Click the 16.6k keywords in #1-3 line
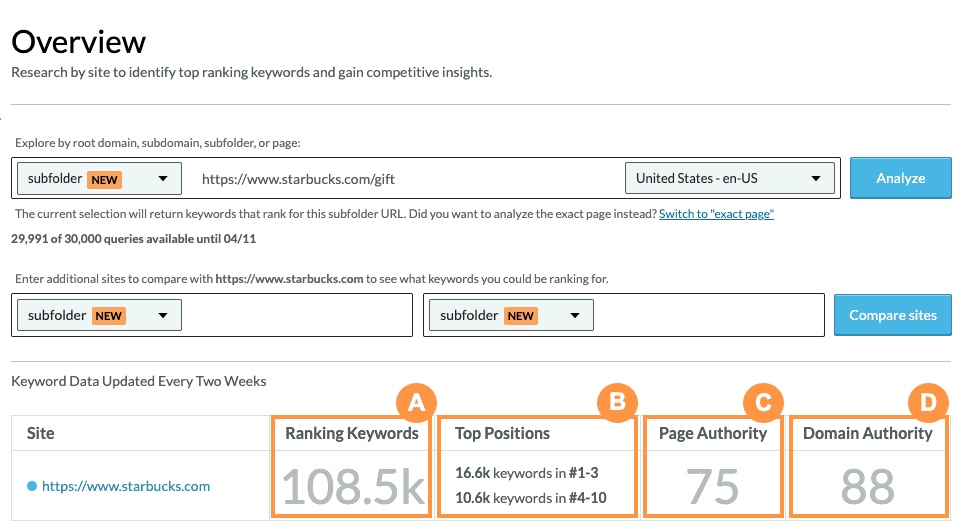The image size is (964, 532). tap(530, 473)
